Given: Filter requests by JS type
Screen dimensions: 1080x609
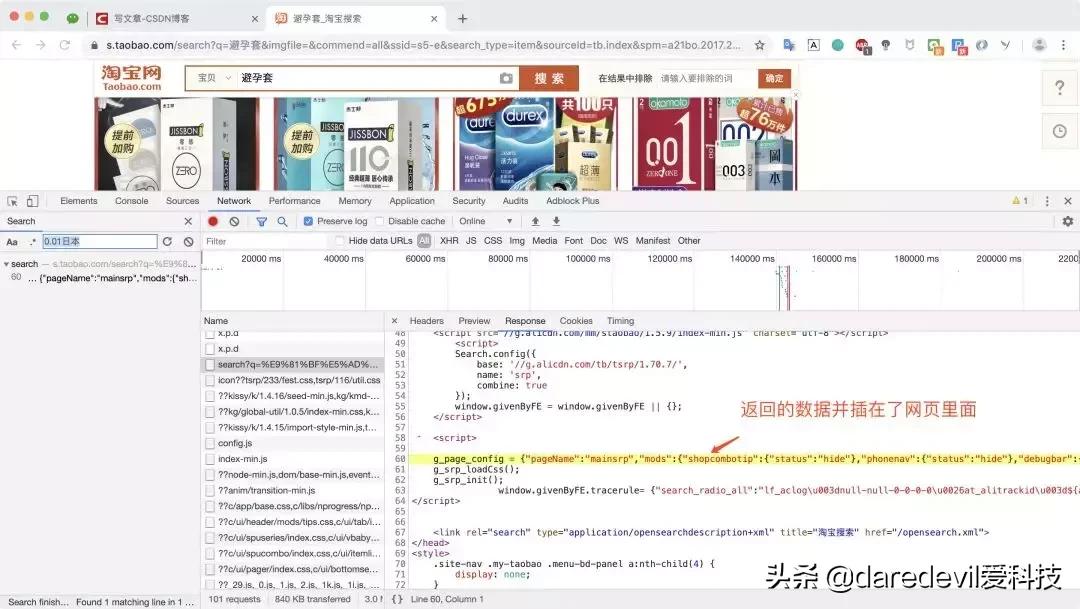Looking at the screenshot, I should [x=471, y=240].
